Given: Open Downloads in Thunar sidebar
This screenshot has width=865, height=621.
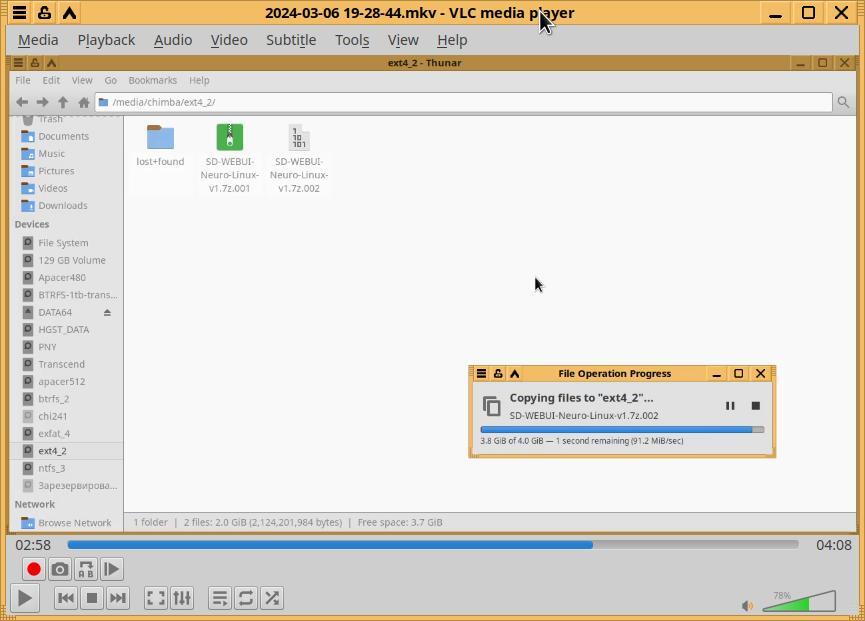Looking at the screenshot, I should 62,206.
